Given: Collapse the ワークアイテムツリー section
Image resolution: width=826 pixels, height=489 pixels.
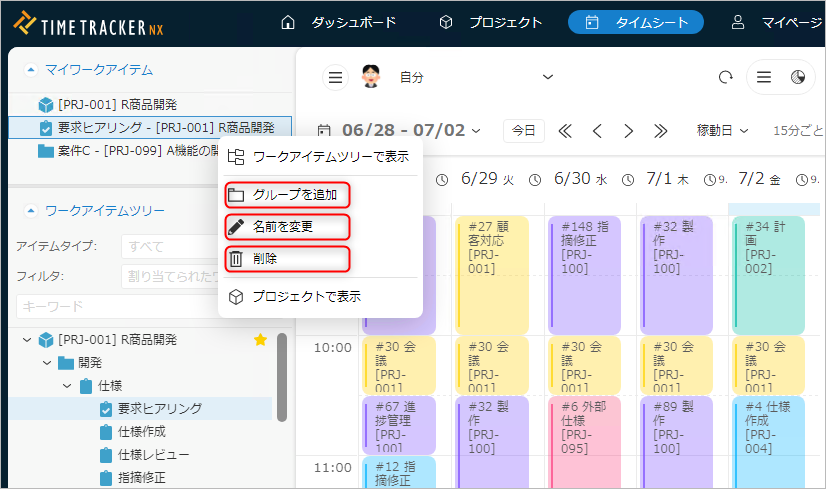Looking at the screenshot, I should click(x=30, y=211).
